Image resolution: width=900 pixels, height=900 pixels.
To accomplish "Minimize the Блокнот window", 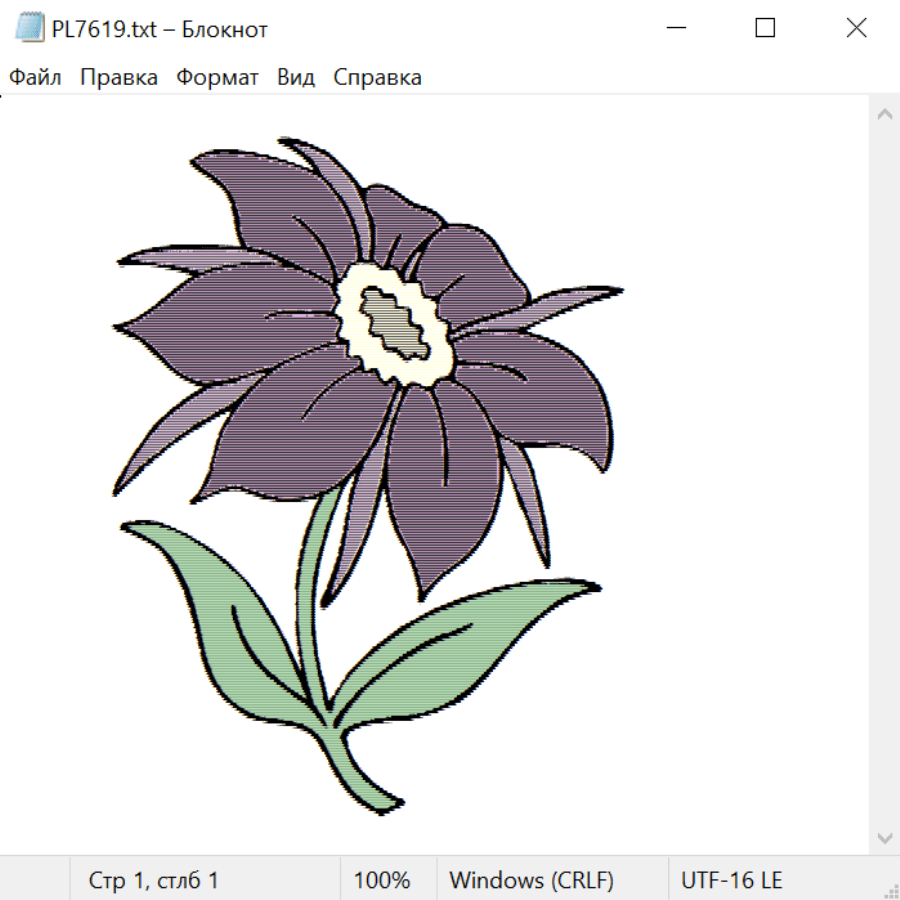I will pyautogui.click(x=676, y=29).
